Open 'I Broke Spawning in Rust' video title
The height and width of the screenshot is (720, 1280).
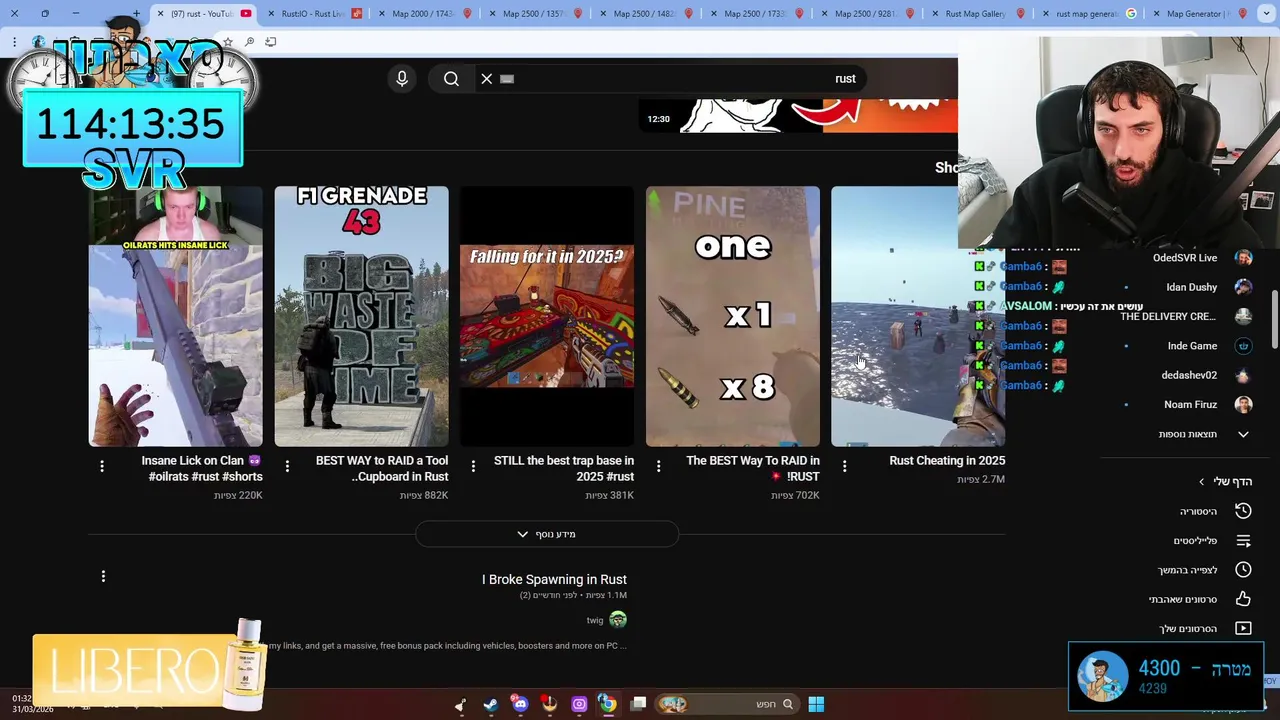(x=554, y=580)
